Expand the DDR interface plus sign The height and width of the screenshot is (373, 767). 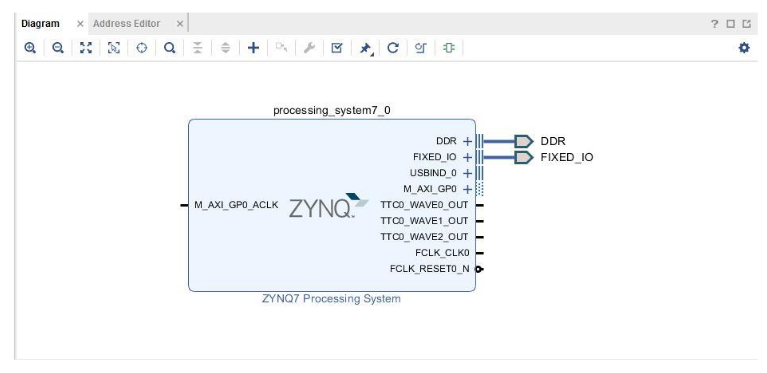[x=468, y=141]
